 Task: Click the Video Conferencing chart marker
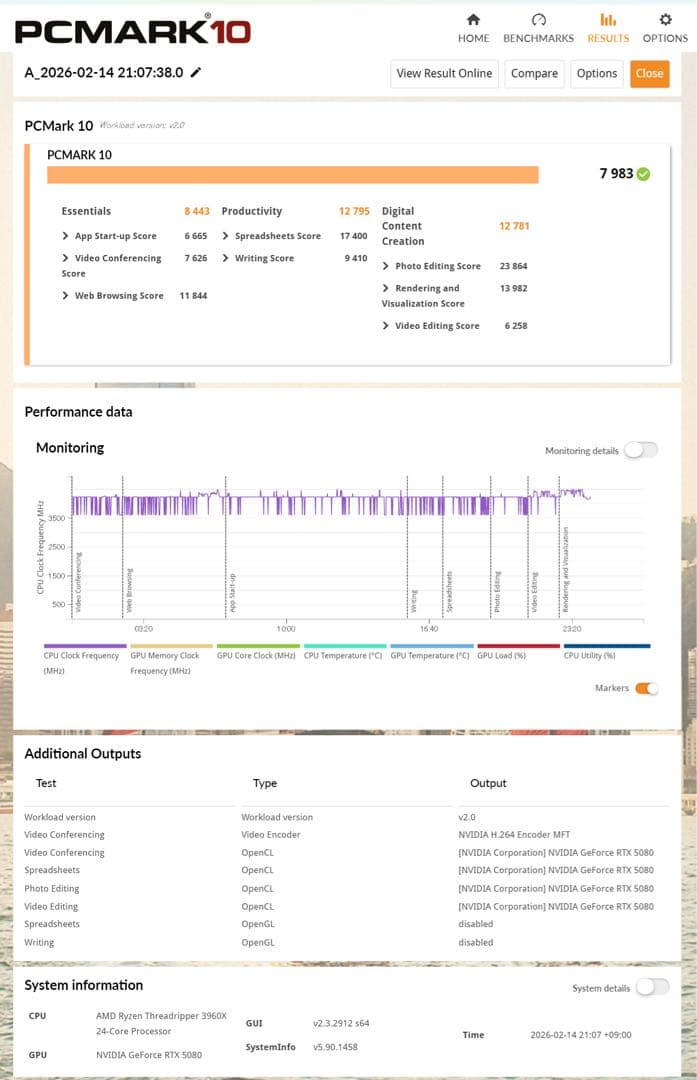(78, 582)
